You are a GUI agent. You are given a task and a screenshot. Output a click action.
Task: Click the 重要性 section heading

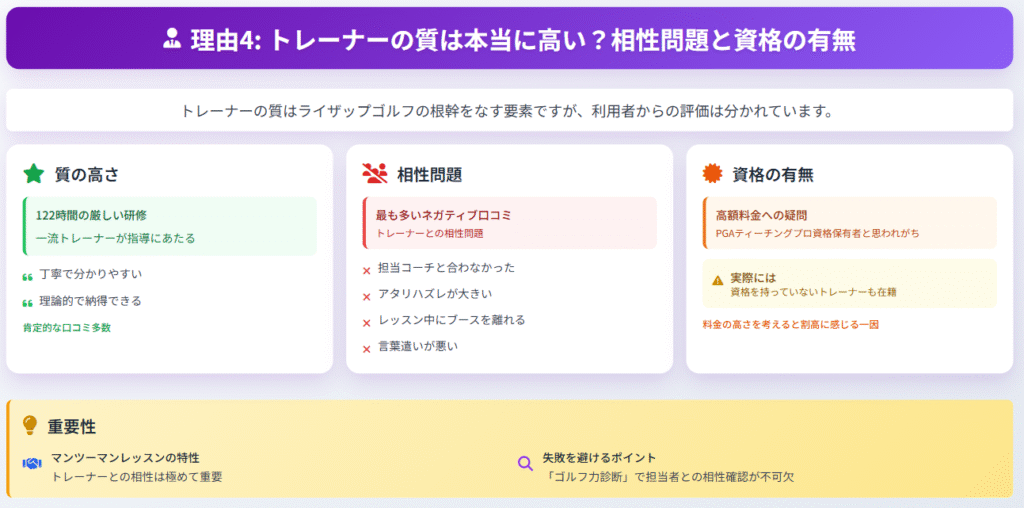point(72,427)
